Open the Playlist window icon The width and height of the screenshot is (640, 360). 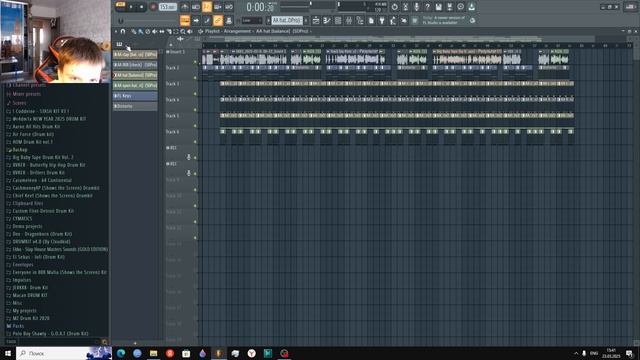coord(316,20)
